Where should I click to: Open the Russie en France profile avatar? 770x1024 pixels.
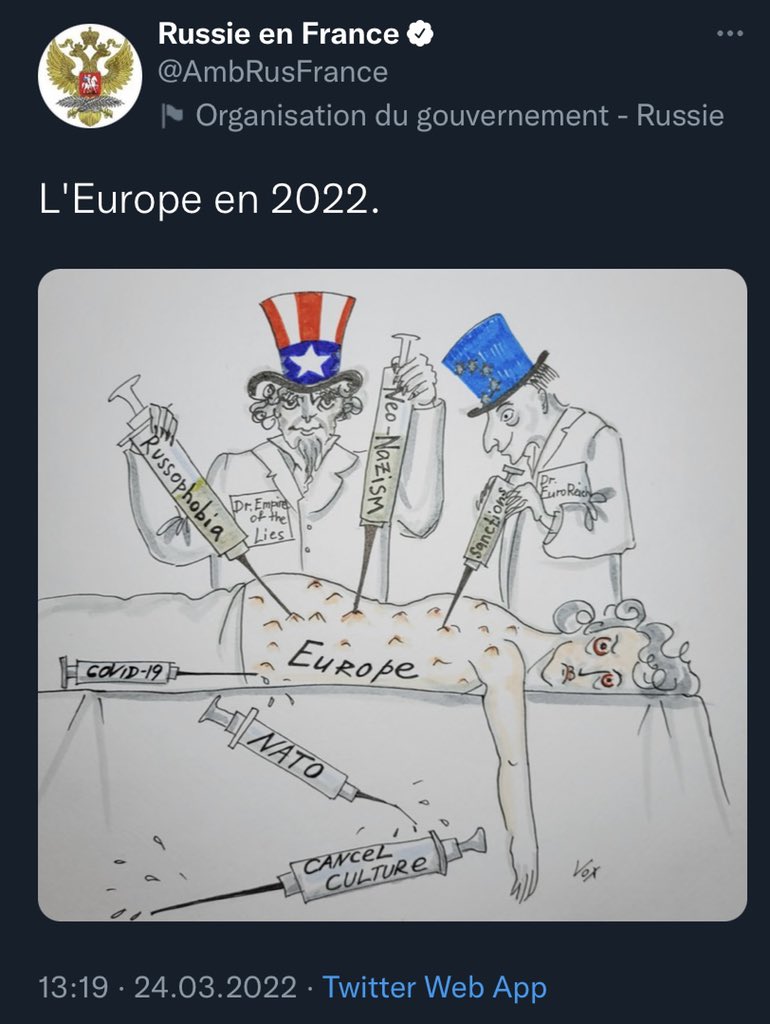coord(90,75)
